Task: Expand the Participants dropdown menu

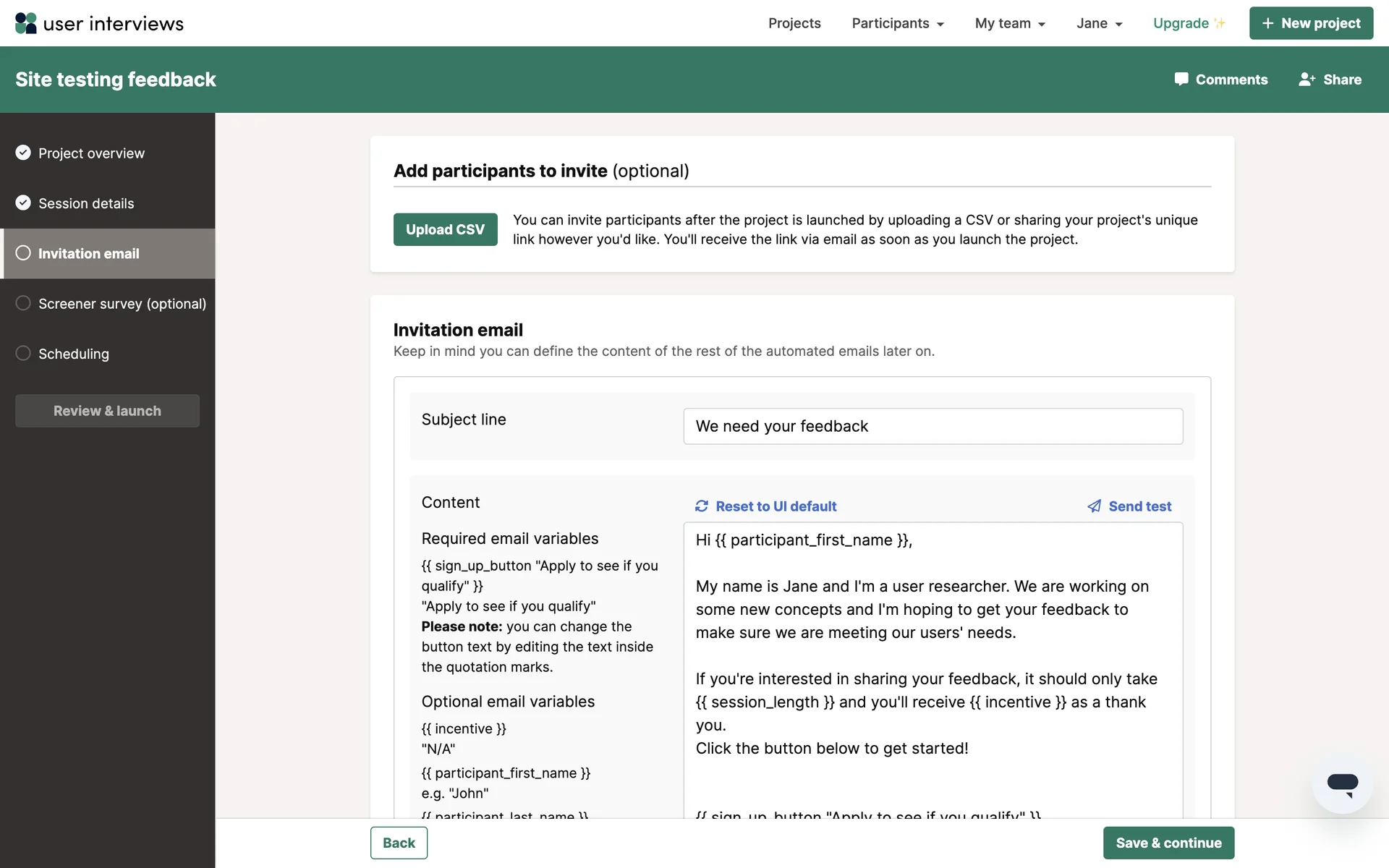Action: click(898, 23)
